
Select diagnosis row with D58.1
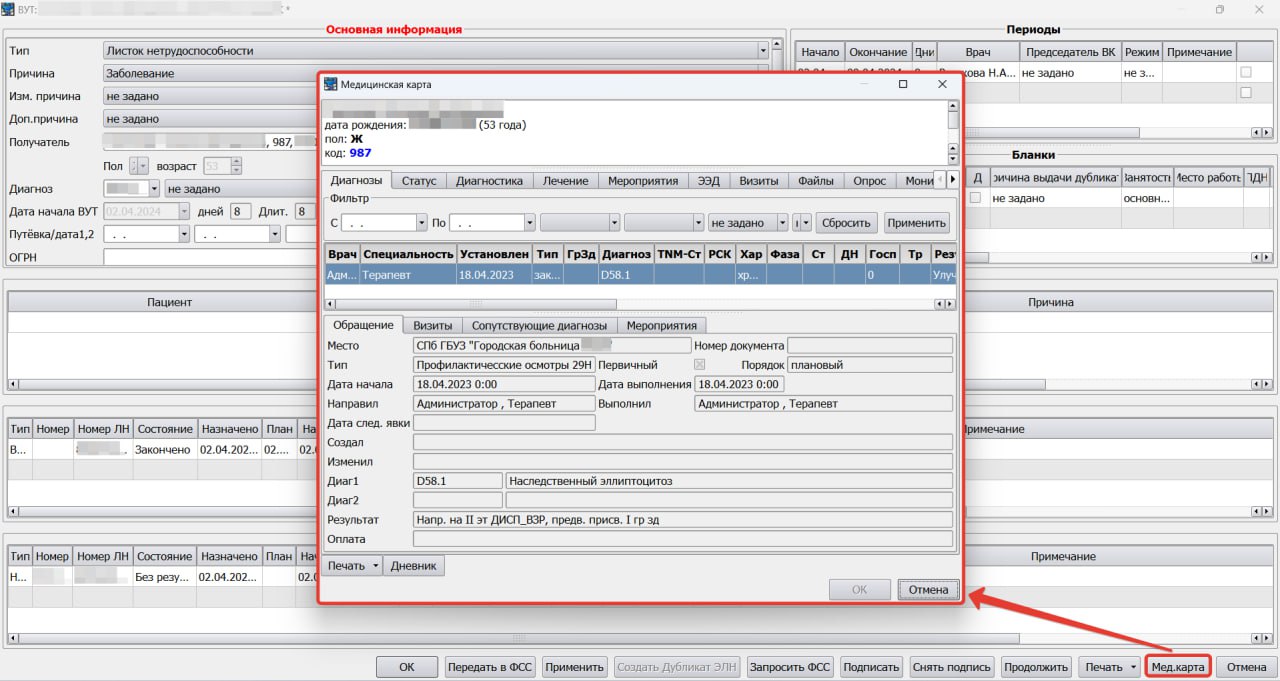point(640,274)
